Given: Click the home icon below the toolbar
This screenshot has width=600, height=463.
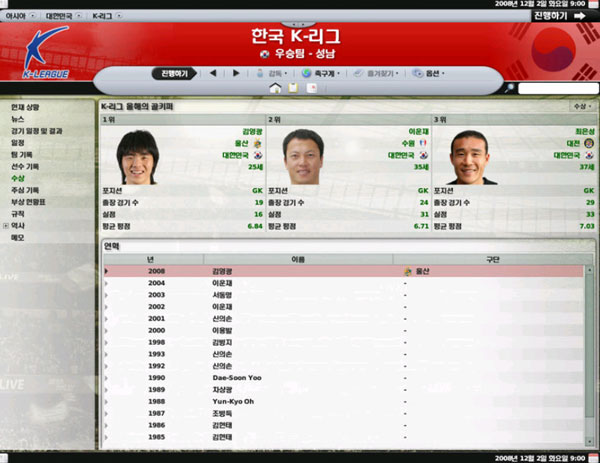Looking at the screenshot, I should [275, 88].
